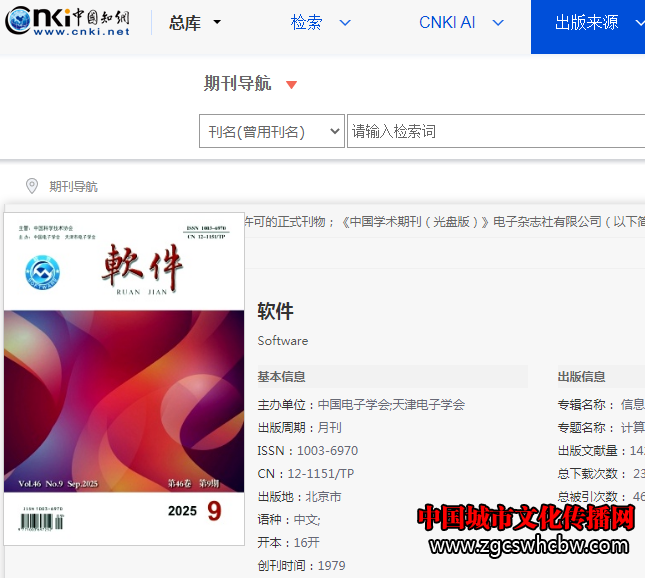Open the 总库 database dropdown
The height and width of the screenshot is (578, 645).
coord(195,23)
